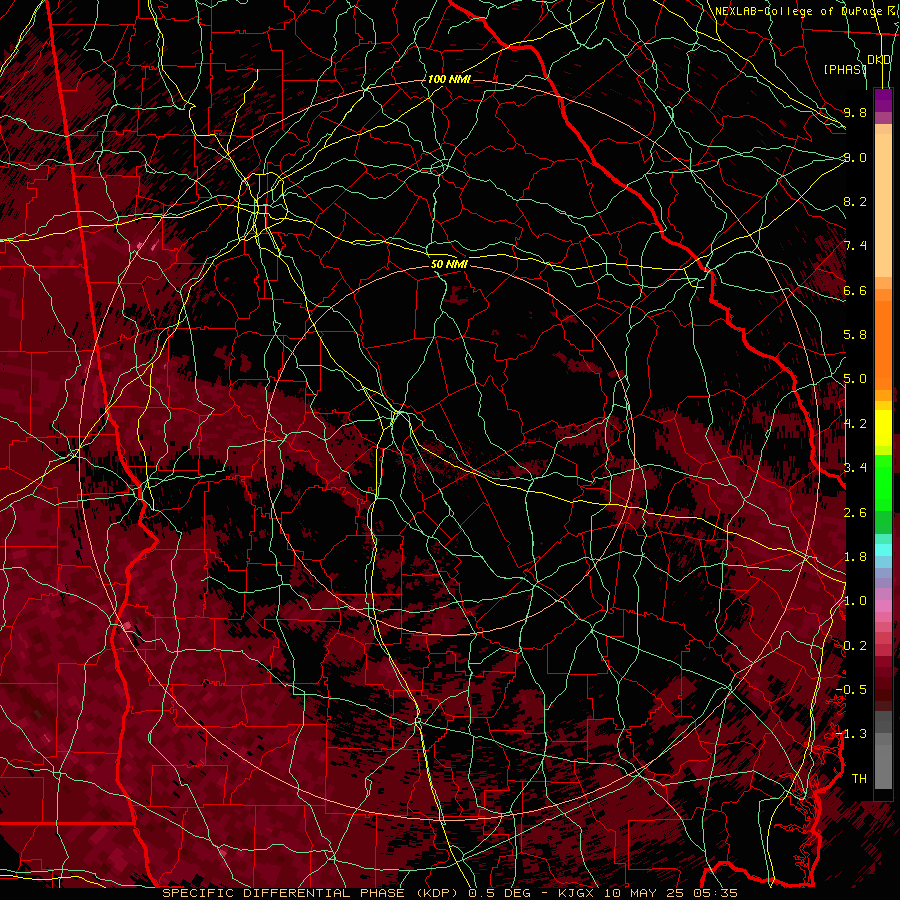The image size is (900, 900).
Task: Click the -0.5 scale value label
Action: pos(851,690)
